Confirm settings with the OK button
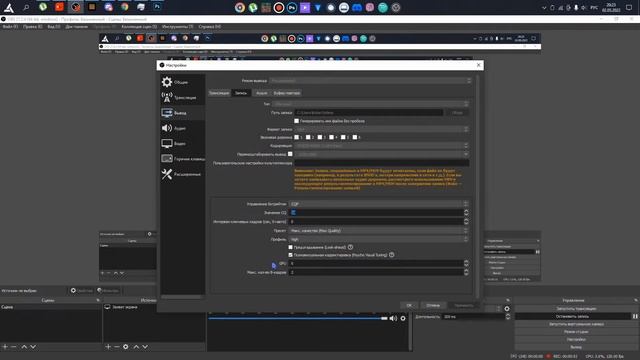The image size is (640, 360). click(409, 305)
